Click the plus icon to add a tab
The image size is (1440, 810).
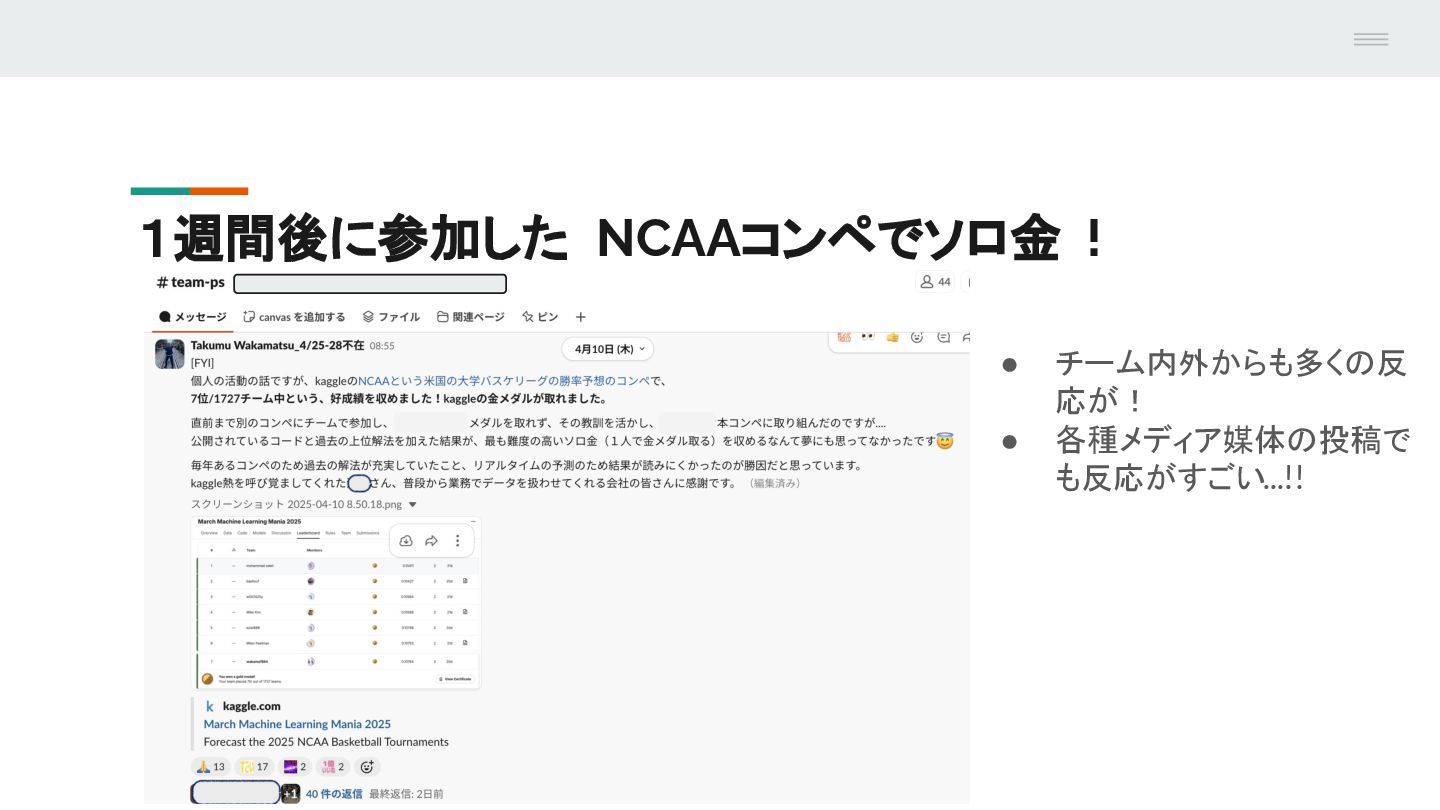581,317
